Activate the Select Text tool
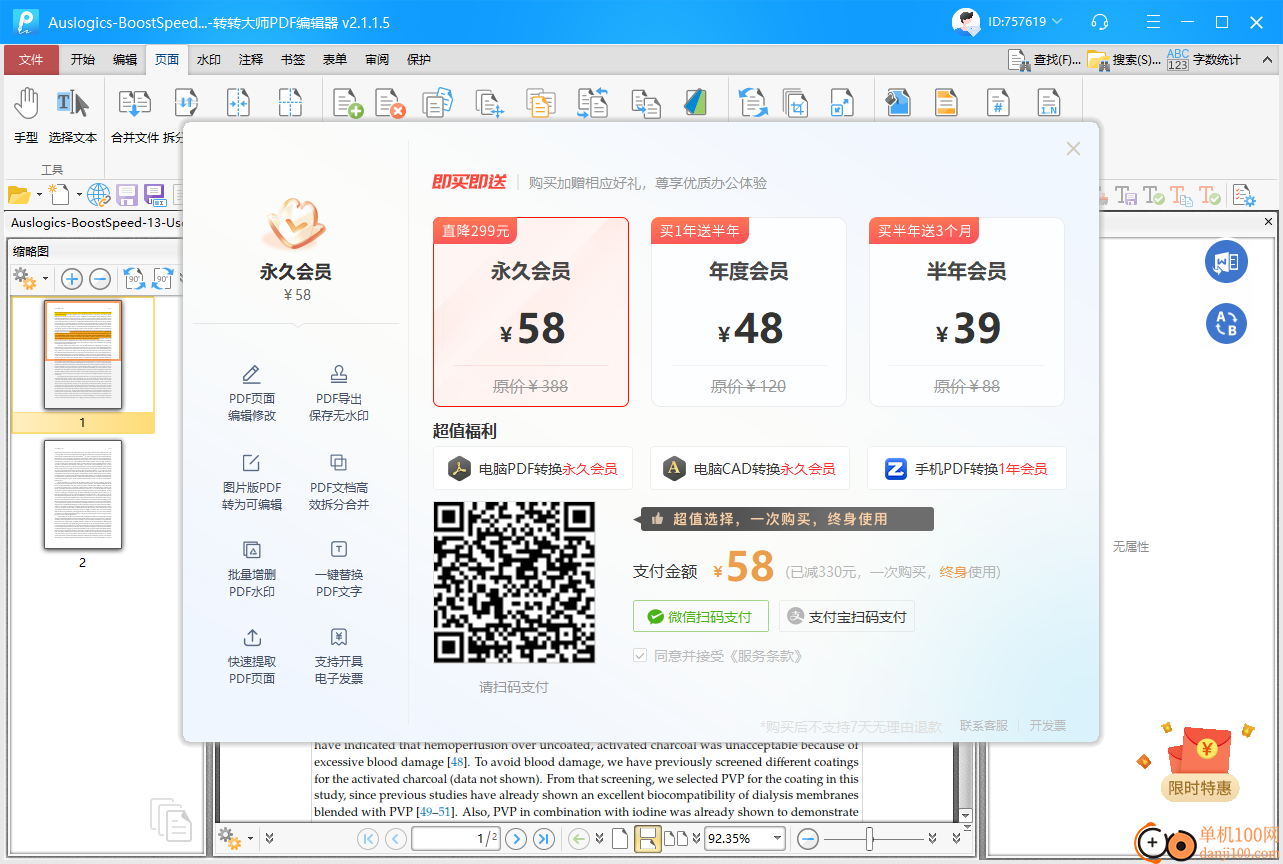The width and height of the screenshot is (1283, 864). click(73, 114)
